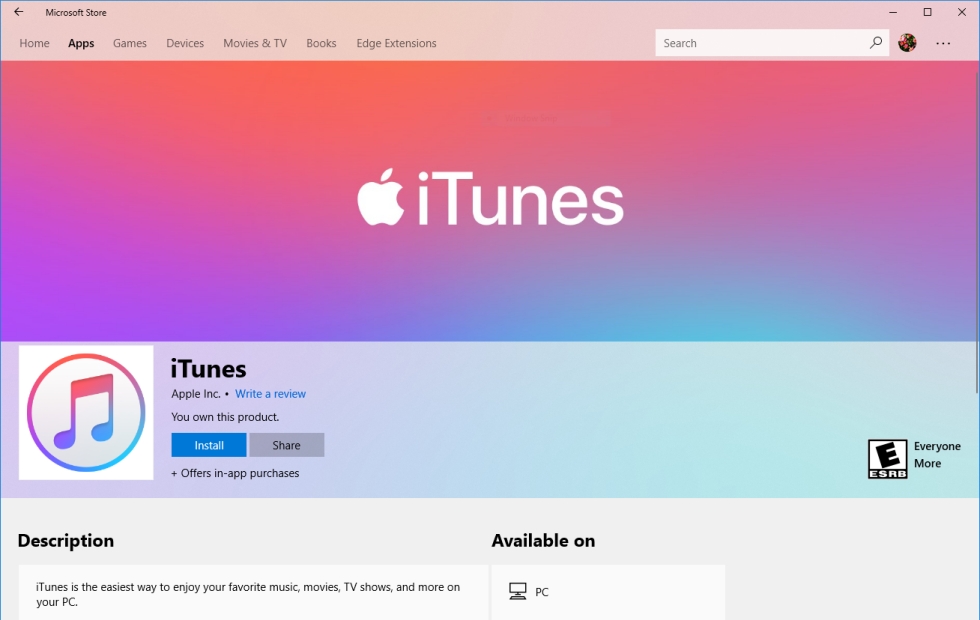Open the Write a review link
The width and height of the screenshot is (980, 620).
click(x=271, y=394)
